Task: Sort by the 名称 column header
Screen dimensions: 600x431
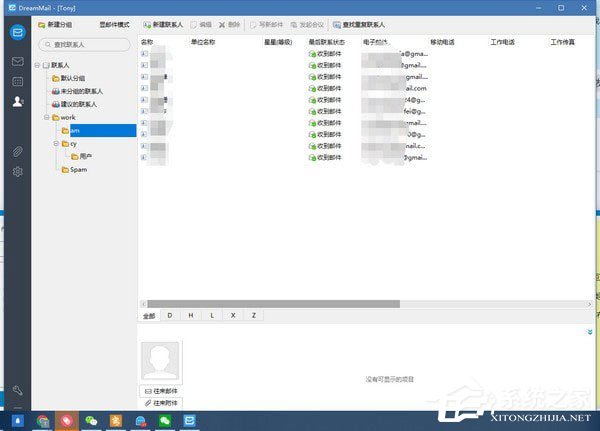Action: [x=147, y=42]
